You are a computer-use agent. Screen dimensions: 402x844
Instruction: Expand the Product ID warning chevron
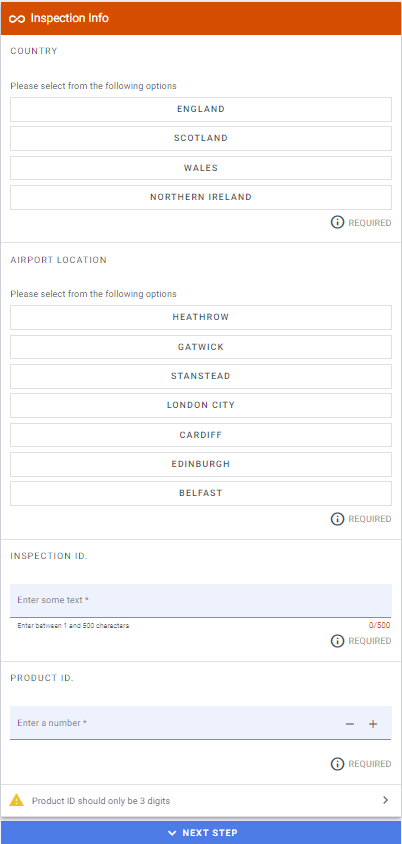(x=385, y=800)
